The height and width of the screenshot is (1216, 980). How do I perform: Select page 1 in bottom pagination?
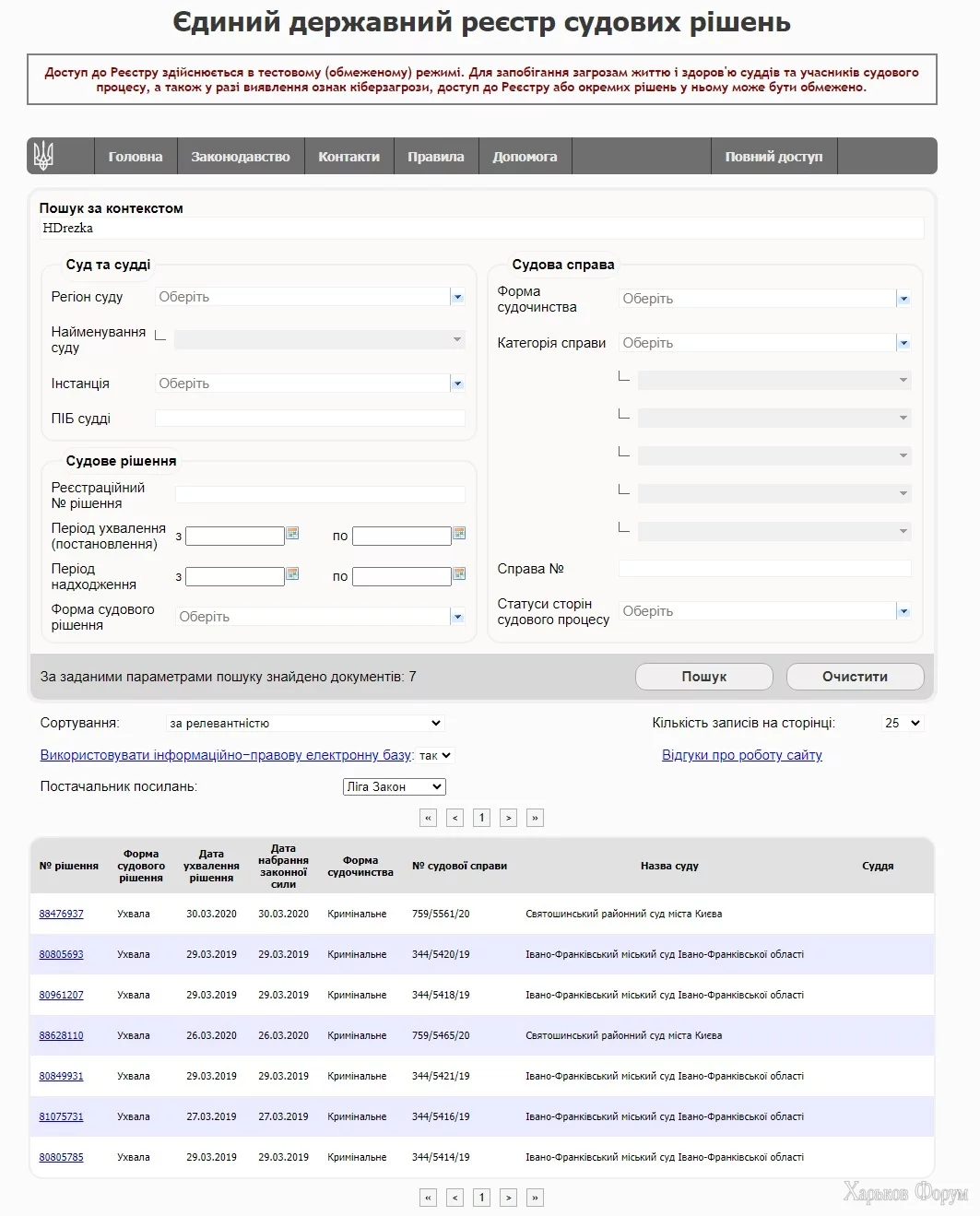(x=481, y=1198)
